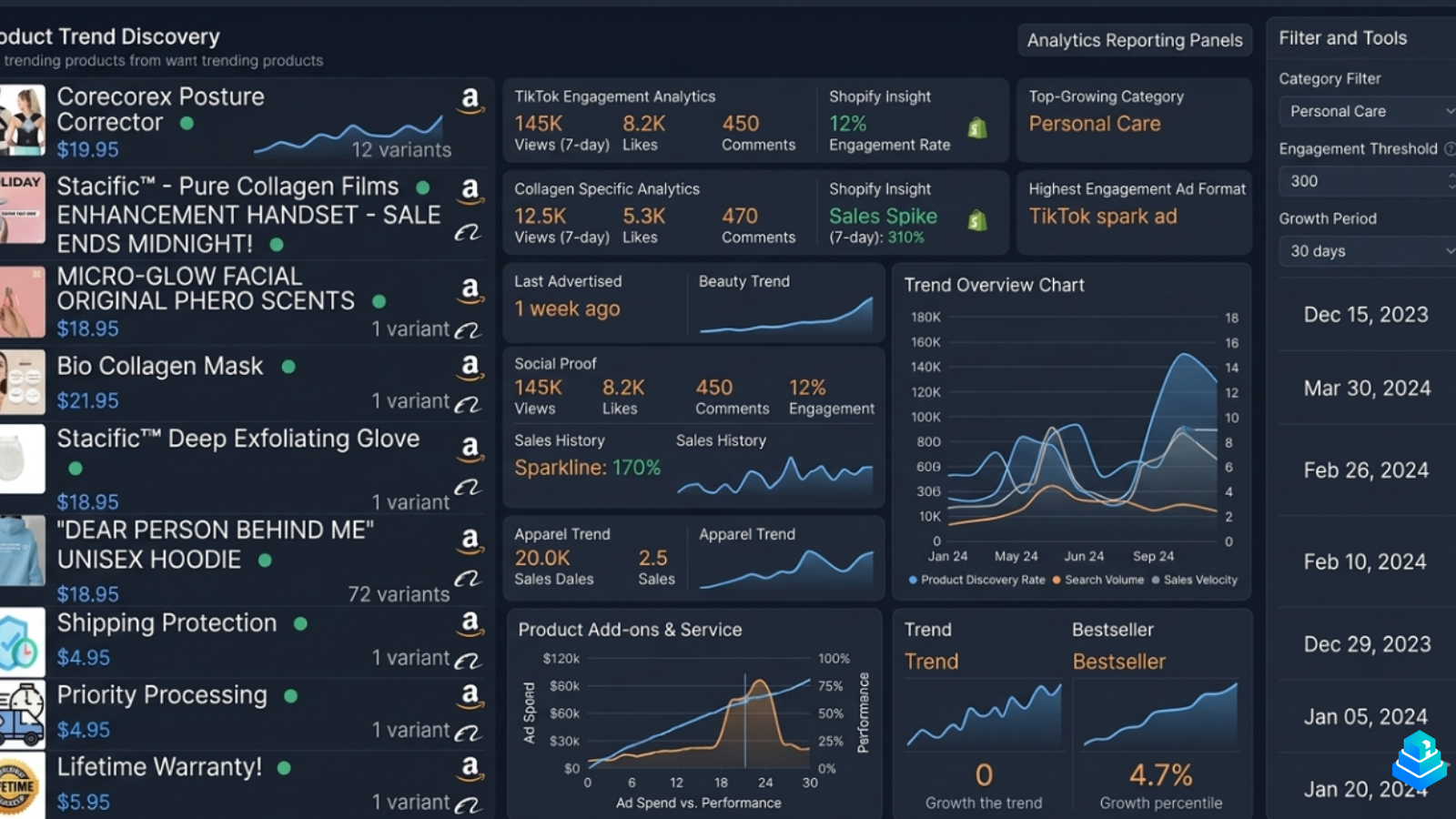This screenshot has height=819, width=1456.
Task: Click swoosh icon on Lifetime Warranty row
Action: coord(468,804)
